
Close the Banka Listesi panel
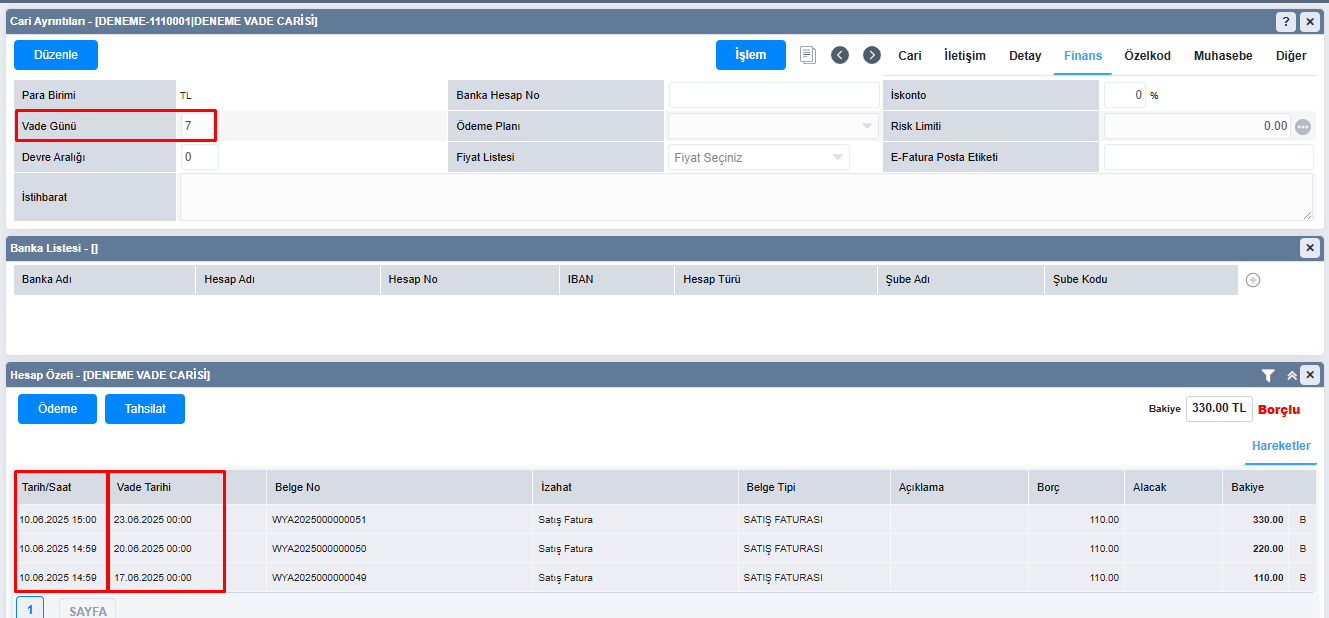click(x=1310, y=248)
